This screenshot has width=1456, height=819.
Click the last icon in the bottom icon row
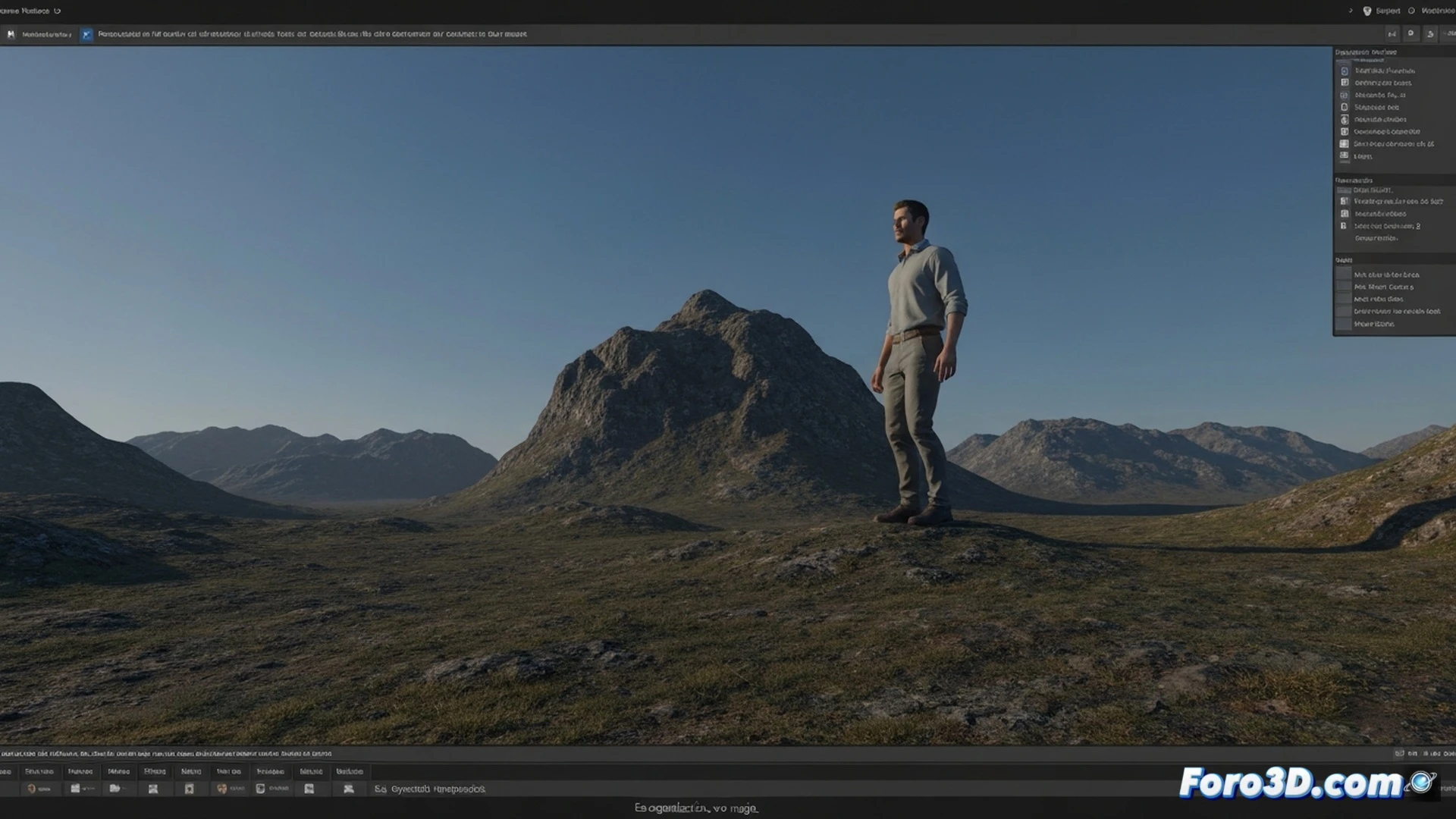(349, 789)
